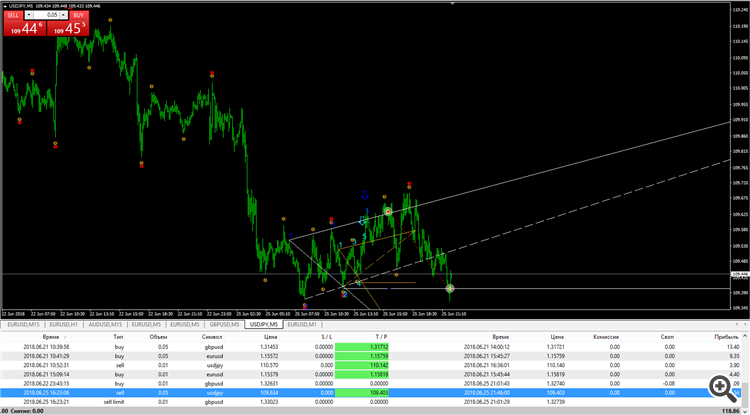Select the active USDJPY,M5 chart tab

click(264, 325)
